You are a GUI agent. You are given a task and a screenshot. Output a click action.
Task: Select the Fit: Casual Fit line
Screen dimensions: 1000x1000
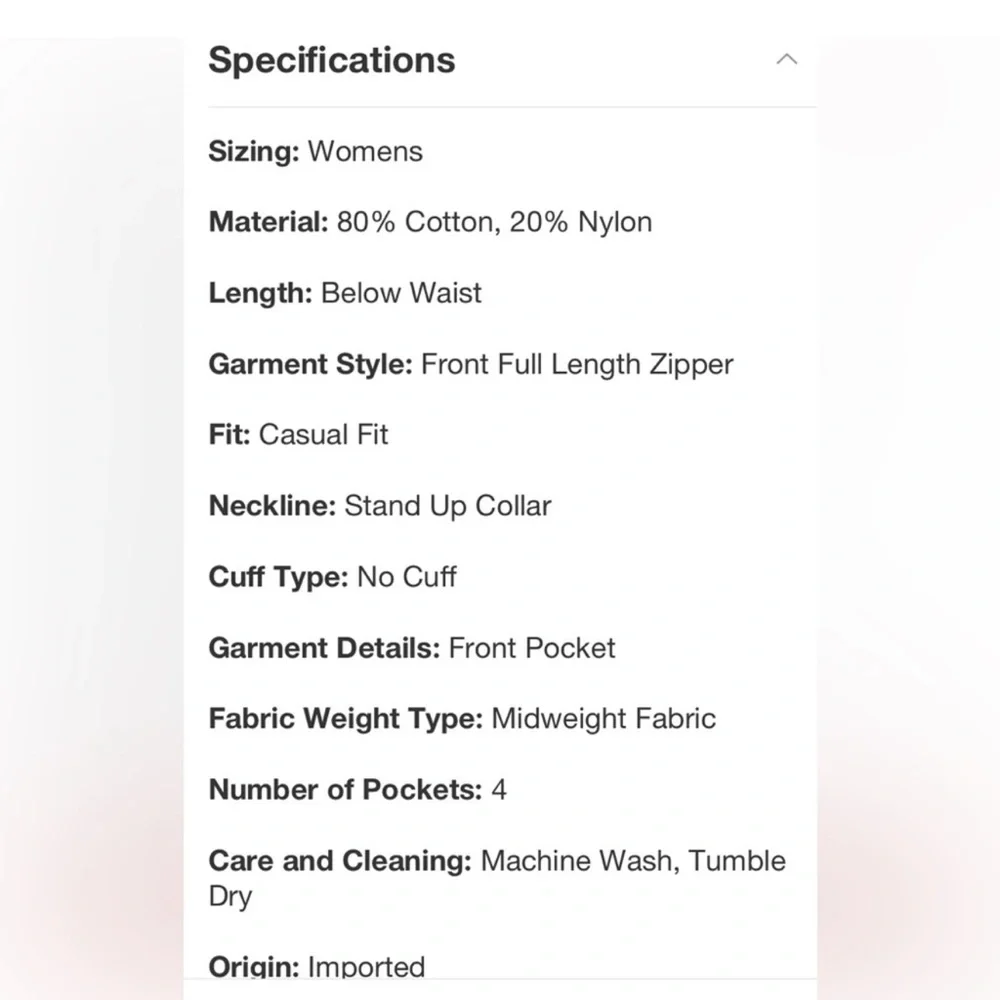298,435
